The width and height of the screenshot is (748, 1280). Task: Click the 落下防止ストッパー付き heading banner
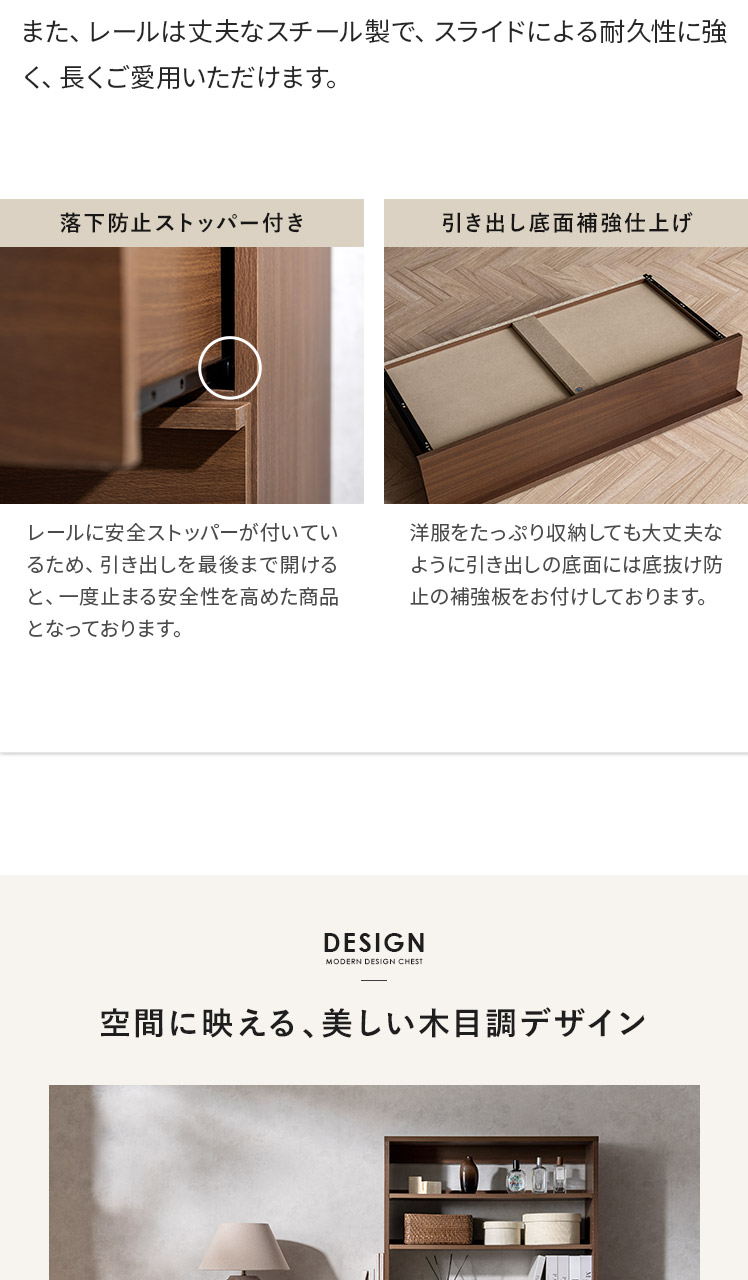[182, 223]
